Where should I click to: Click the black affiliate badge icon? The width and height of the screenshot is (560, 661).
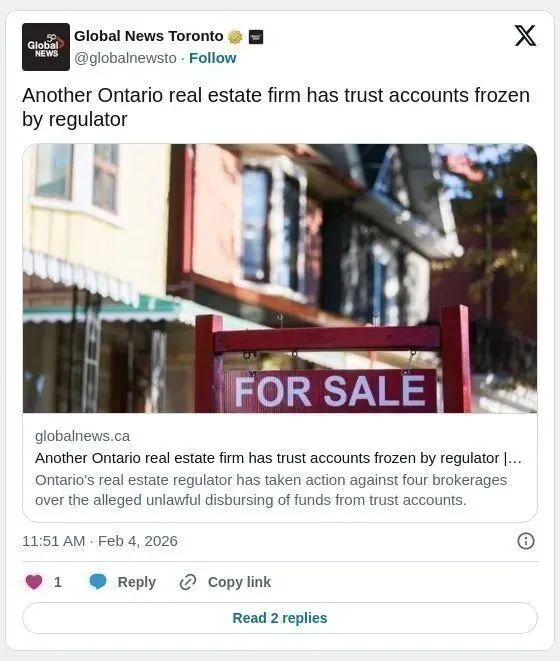pos(256,37)
